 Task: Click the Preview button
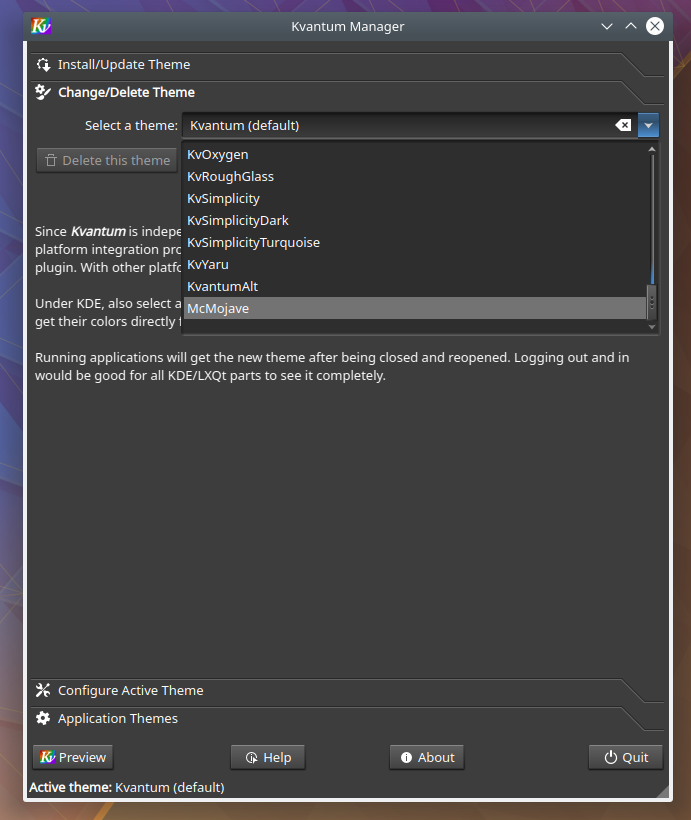[x=73, y=757]
